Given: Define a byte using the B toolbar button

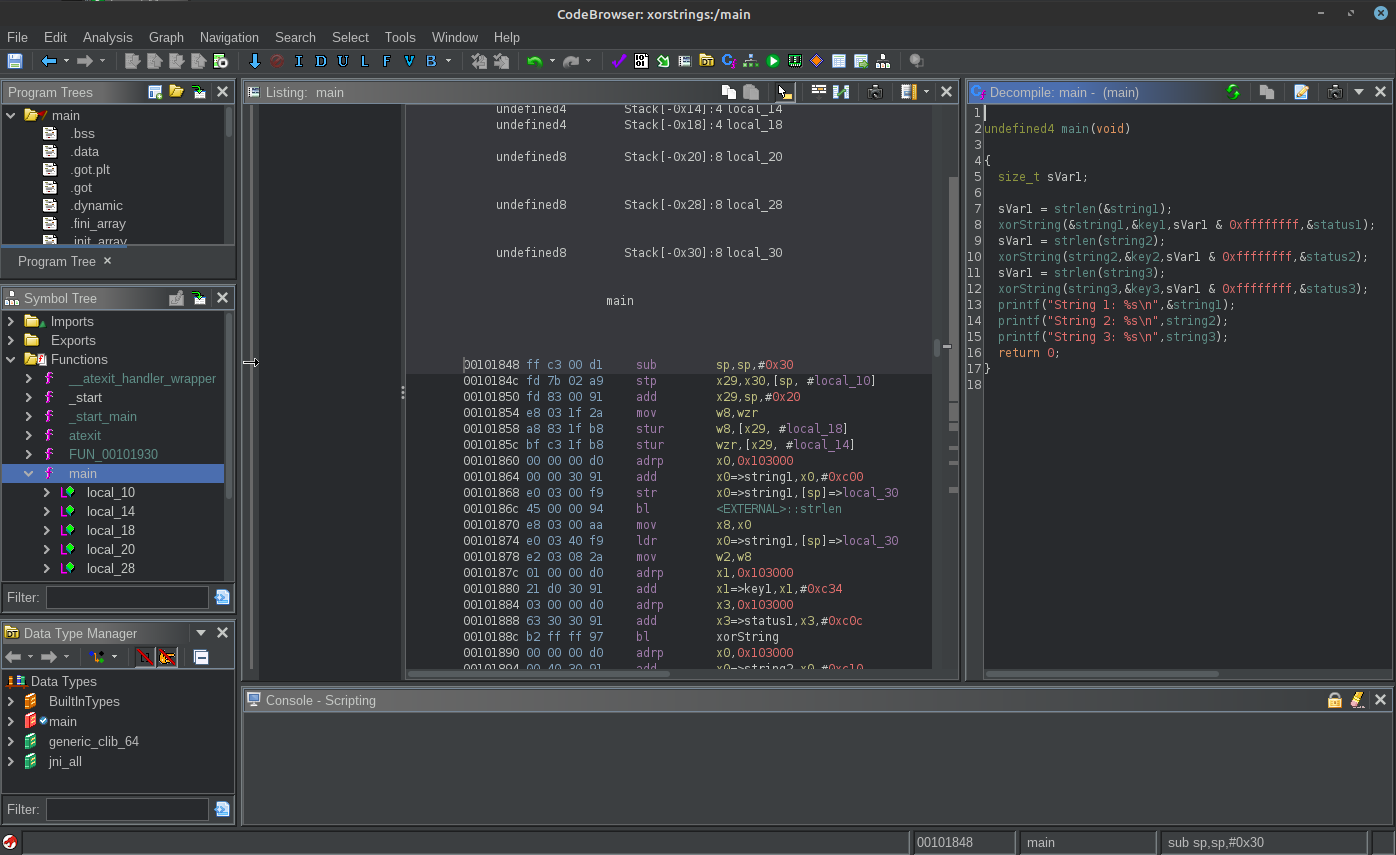Looking at the screenshot, I should pyautogui.click(x=429, y=60).
